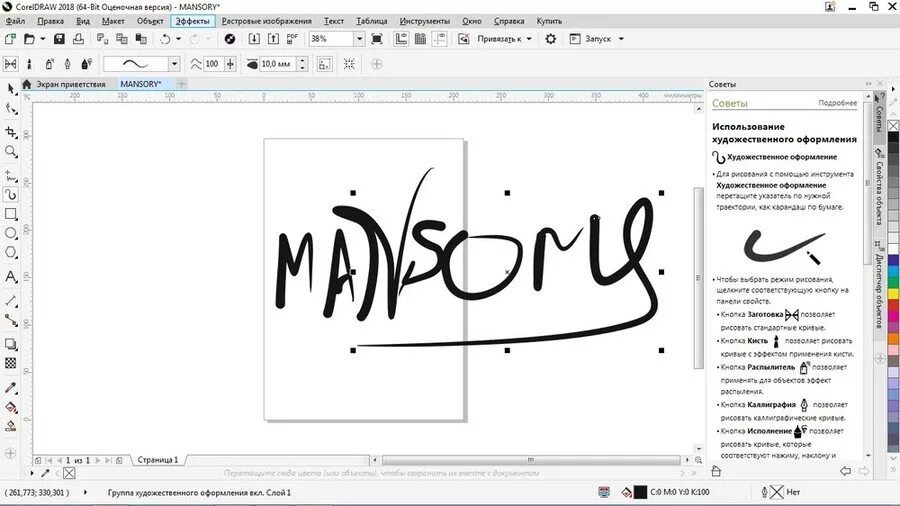Select the Freehand curve tool
Image resolution: width=900 pixels, height=506 pixels.
10,176
